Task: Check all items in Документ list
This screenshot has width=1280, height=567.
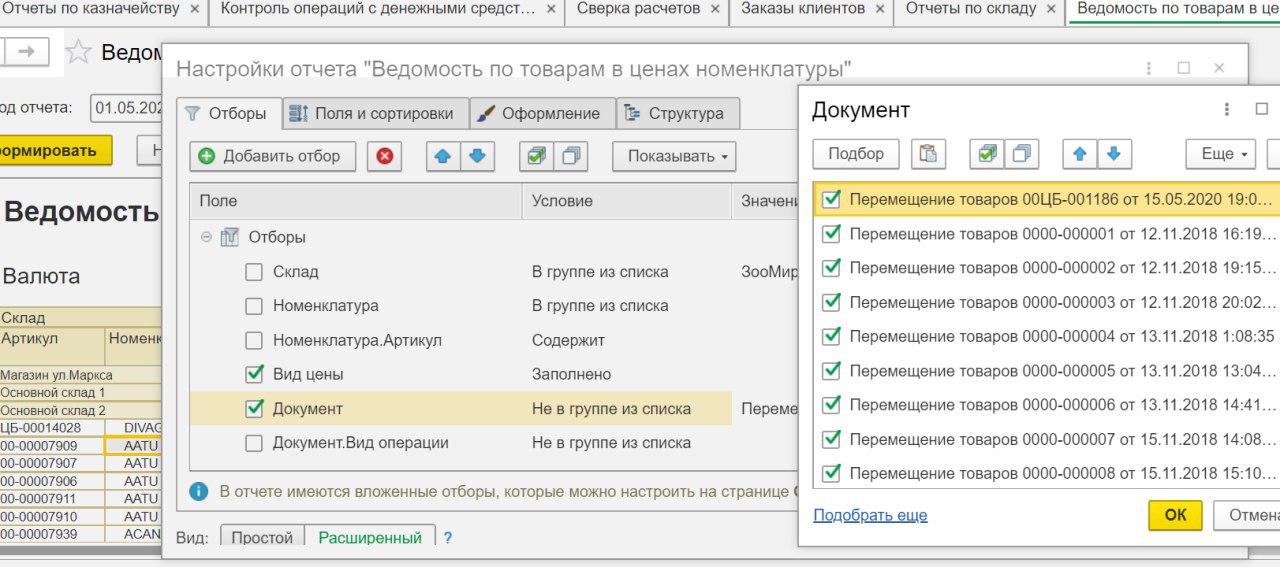Action: (988, 154)
